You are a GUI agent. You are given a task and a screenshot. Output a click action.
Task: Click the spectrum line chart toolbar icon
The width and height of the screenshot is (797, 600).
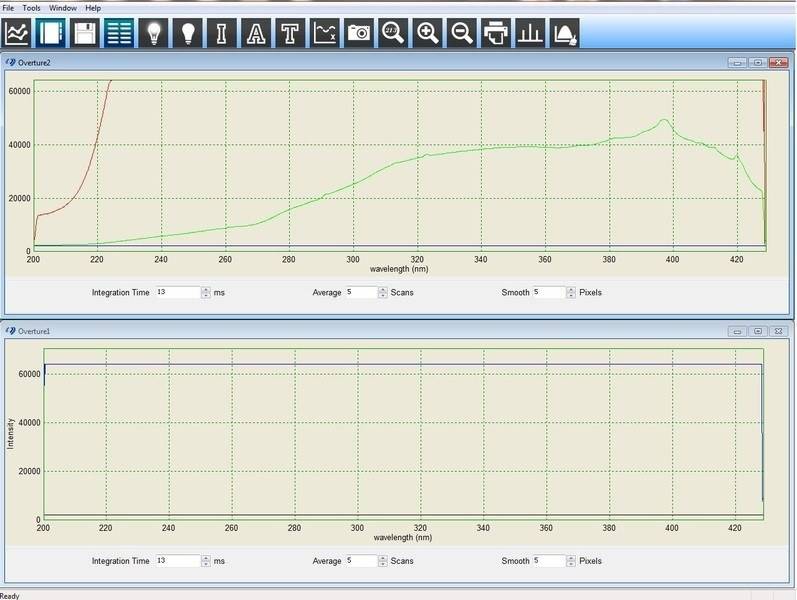[x=17, y=32]
